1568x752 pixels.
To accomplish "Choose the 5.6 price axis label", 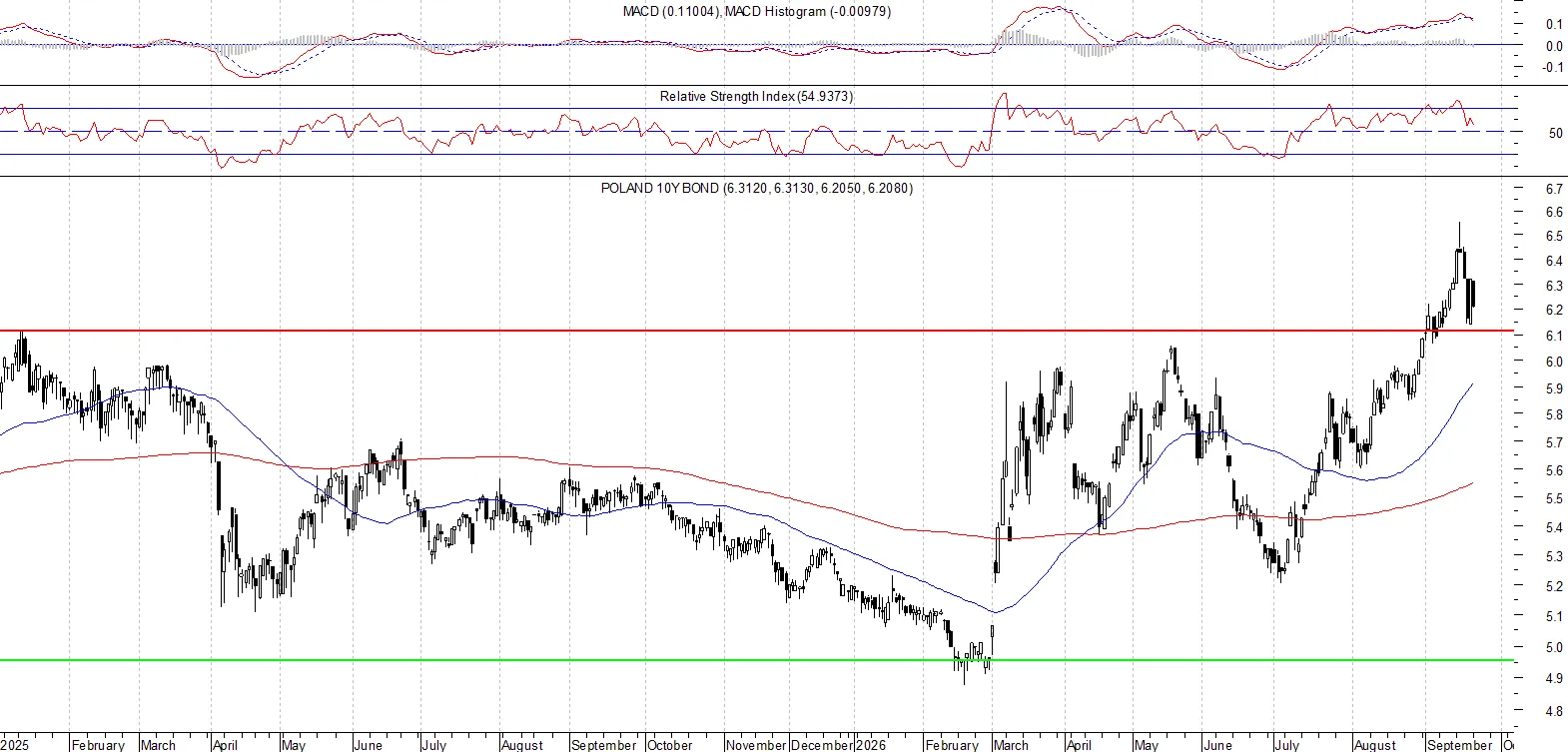I will point(1554,470).
